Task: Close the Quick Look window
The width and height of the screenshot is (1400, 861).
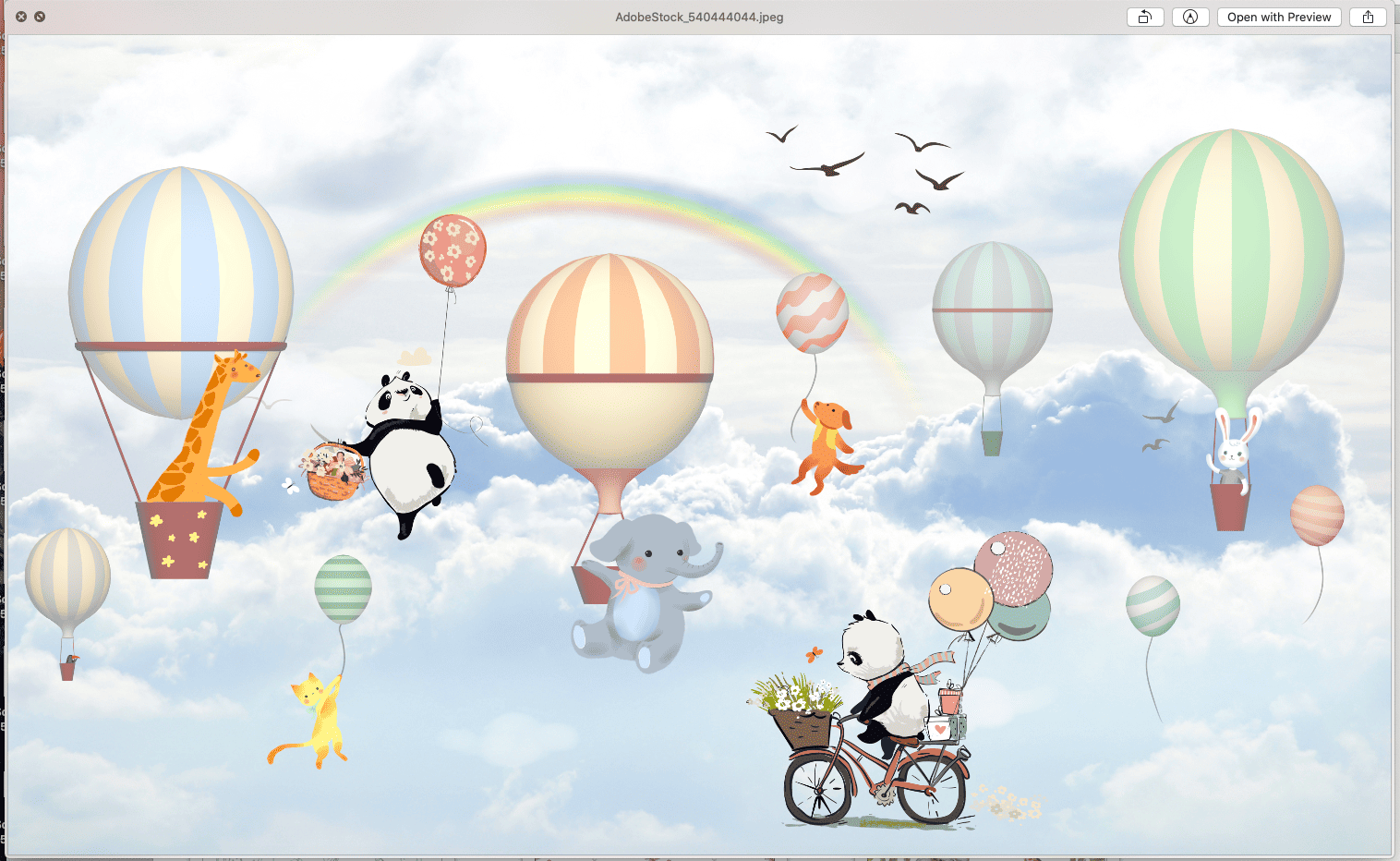Action: point(21,17)
